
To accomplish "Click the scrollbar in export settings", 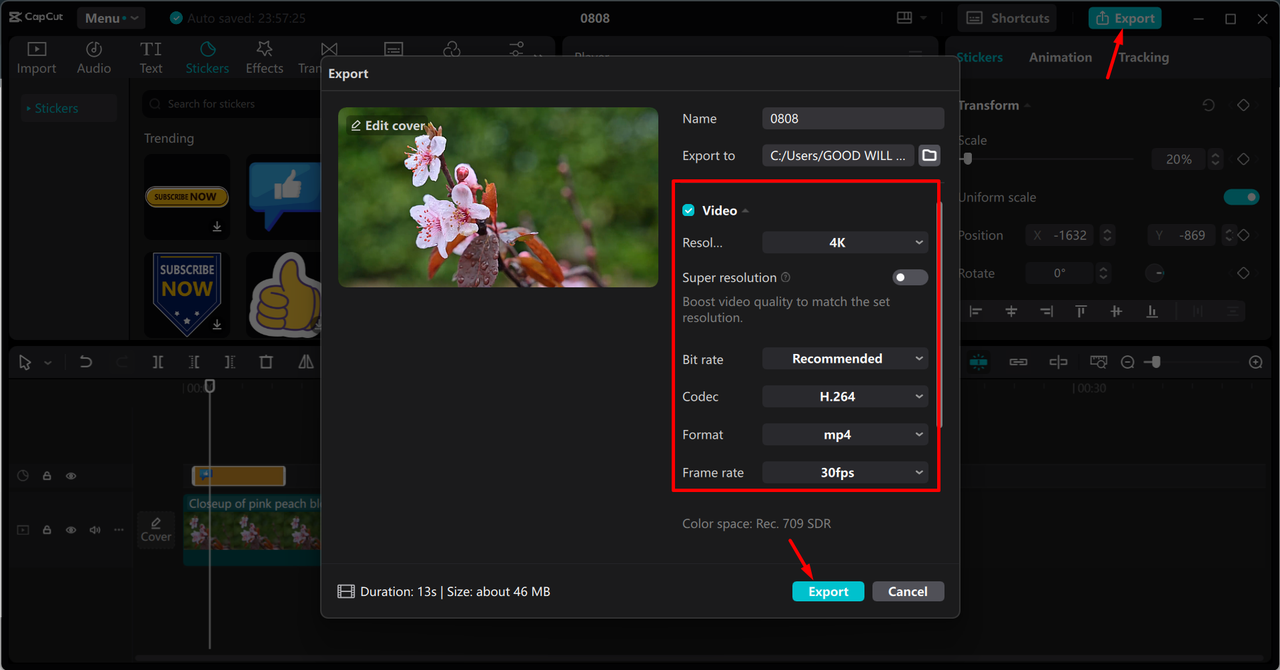I will pos(937,315).
